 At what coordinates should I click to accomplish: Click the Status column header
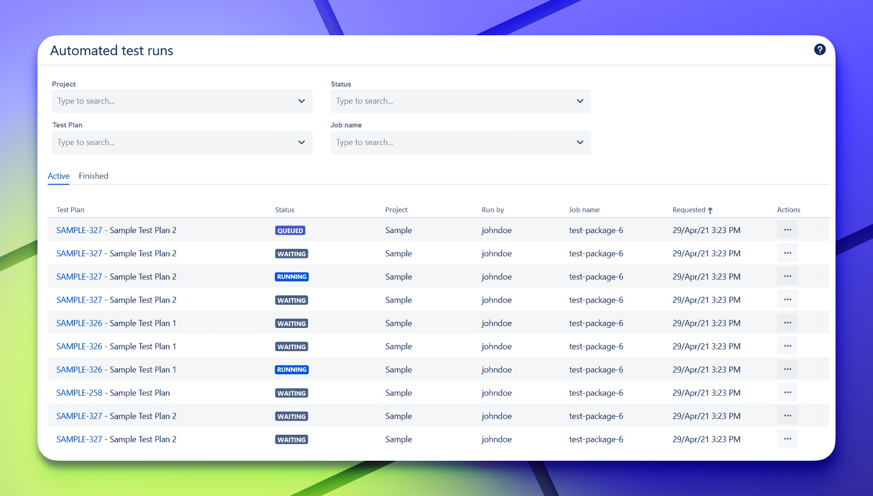pos(285,210)
